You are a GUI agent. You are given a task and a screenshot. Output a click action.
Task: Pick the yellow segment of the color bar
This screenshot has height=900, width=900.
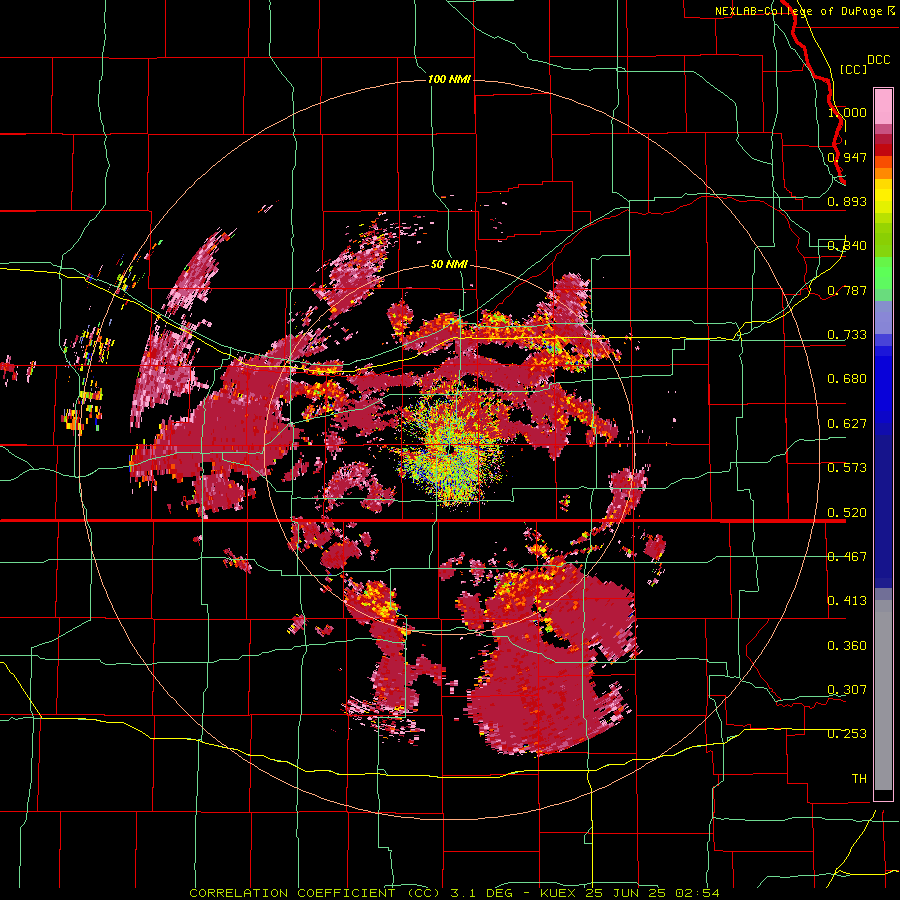[x=883, y=196]
